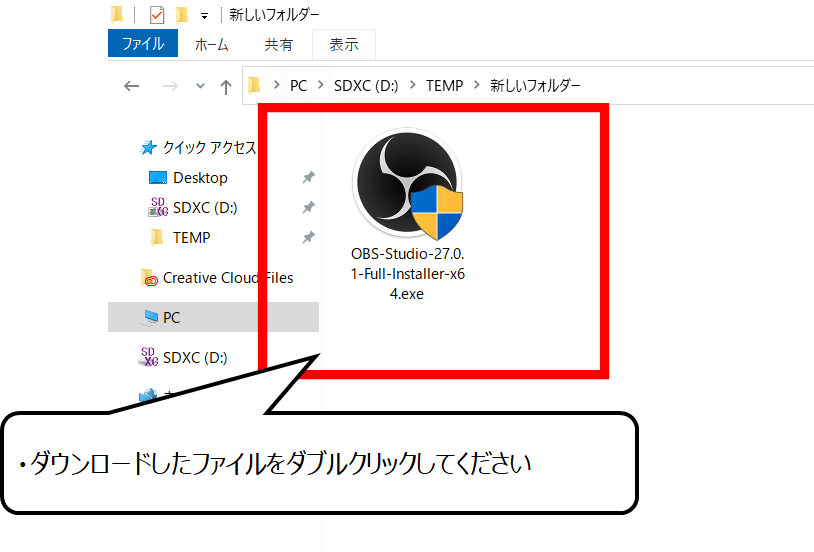Image resolution: width=814 pixels, height=552 pixels.
Task: Switch to the 共有 ribbon tab
Action: pos(279,45)
